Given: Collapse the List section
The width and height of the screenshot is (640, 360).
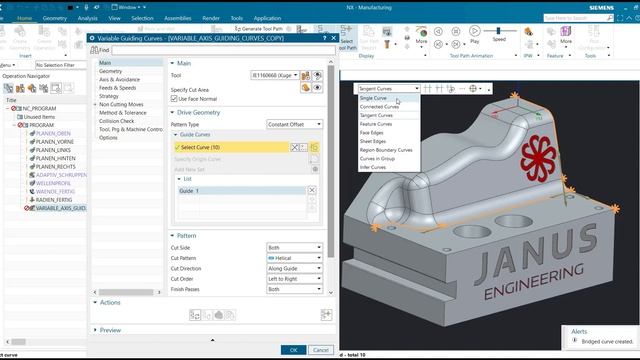Looking at the screenshot, I should [x=179, y=179].
